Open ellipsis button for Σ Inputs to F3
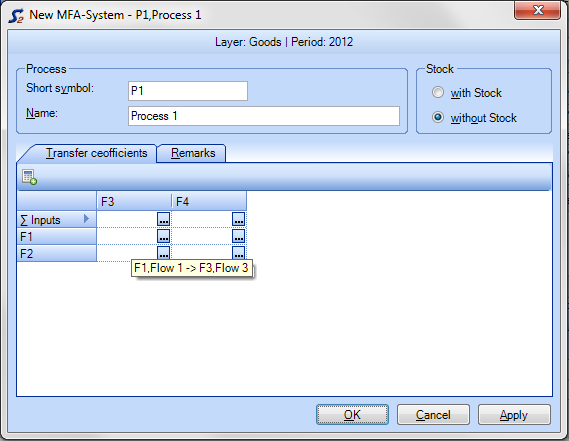The image size is (569, 441). coord(163,219)
